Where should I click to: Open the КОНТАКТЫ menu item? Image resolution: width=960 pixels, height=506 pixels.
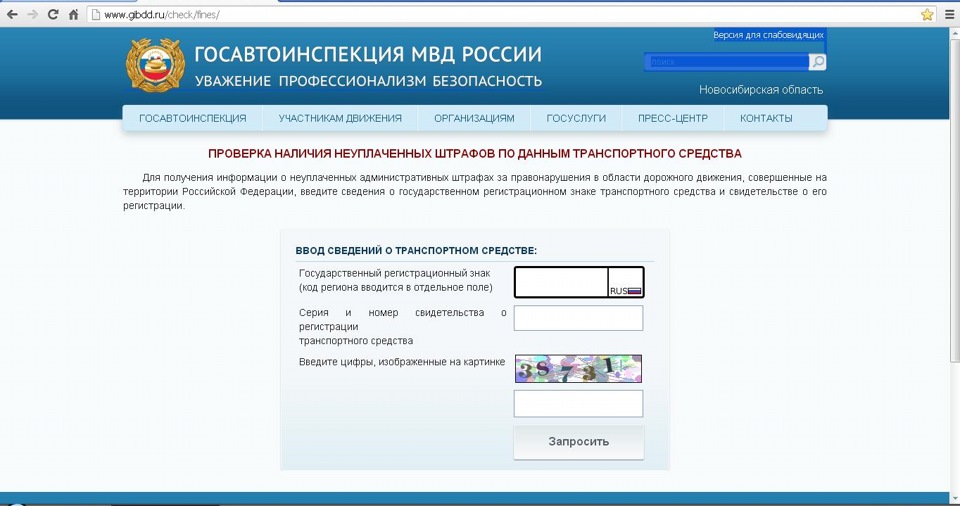(x=766, y=118)
